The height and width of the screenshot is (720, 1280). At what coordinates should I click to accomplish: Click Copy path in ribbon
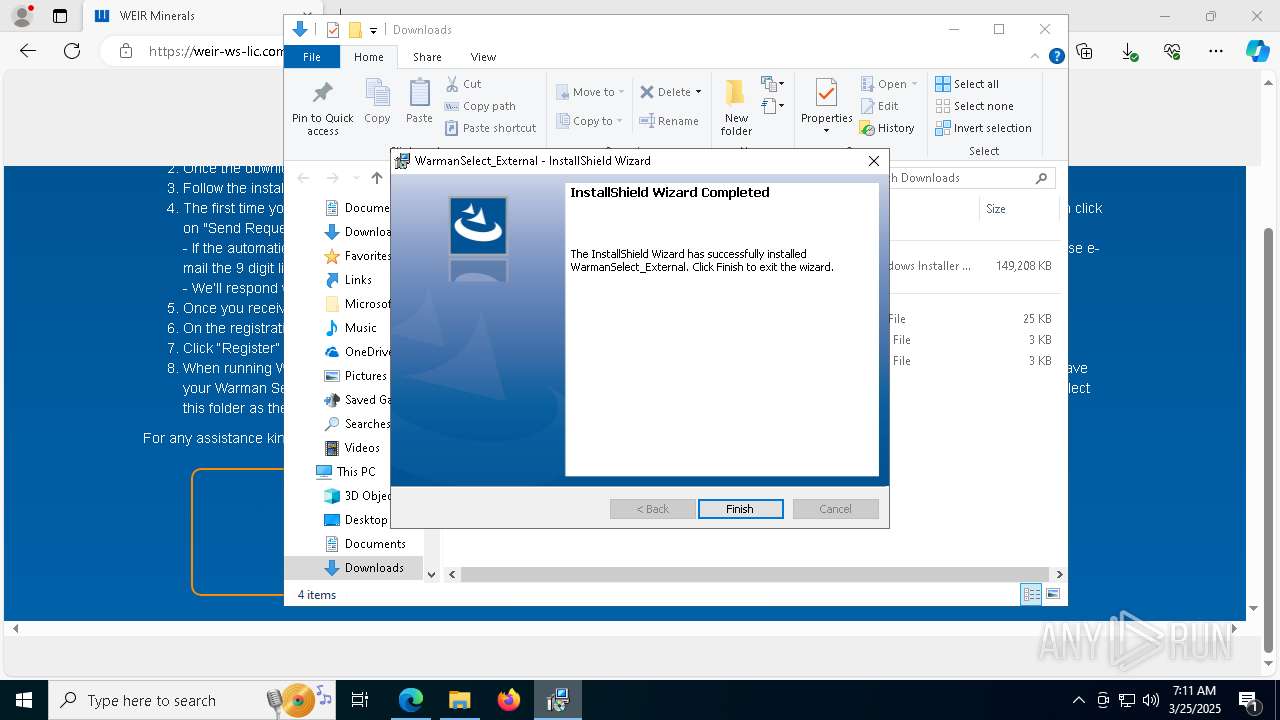pyautogui.click(x=480, y=106)
